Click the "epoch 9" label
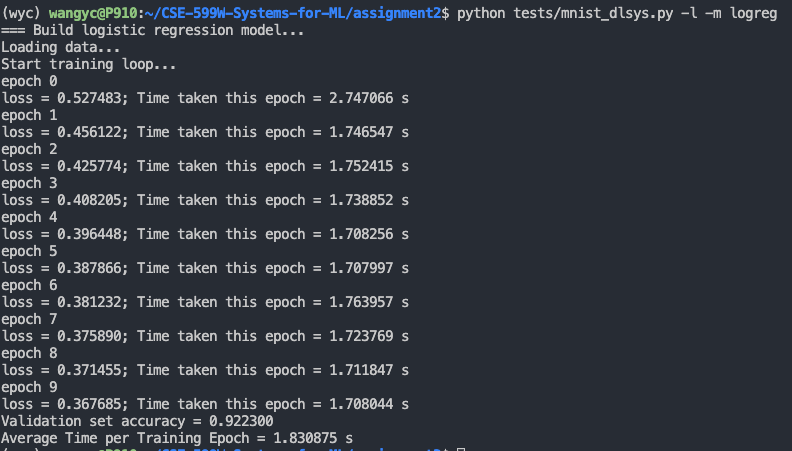Image resolution: width=792 pixels, height=451 pixels. 30,387
